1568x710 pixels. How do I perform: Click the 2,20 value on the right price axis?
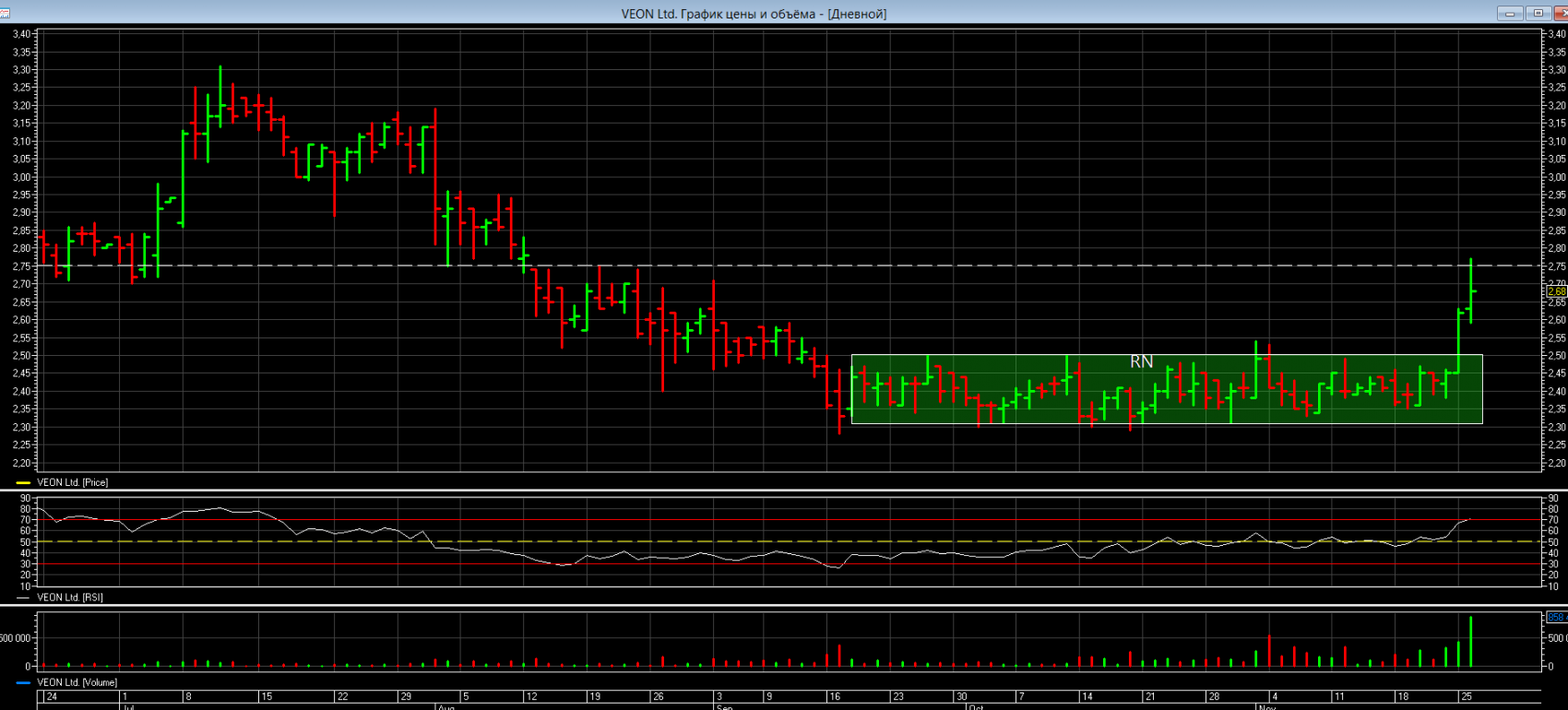coord(1556,463)
